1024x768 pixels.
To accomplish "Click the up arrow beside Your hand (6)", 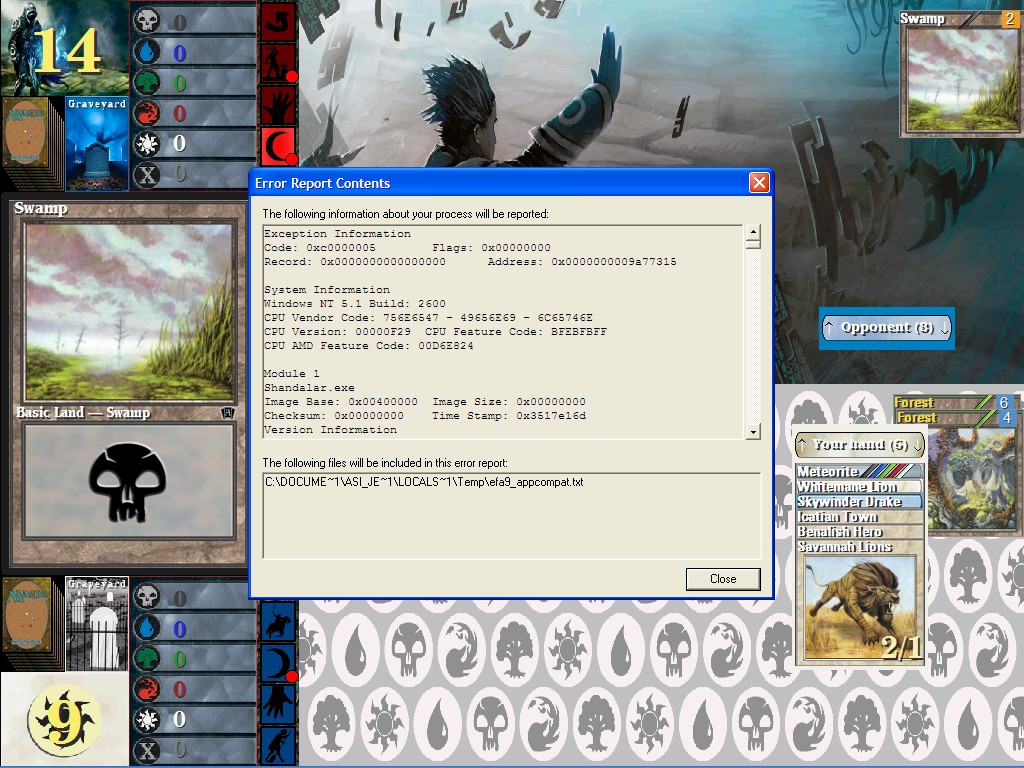I will pyautogui.click(x=803, y=445).
